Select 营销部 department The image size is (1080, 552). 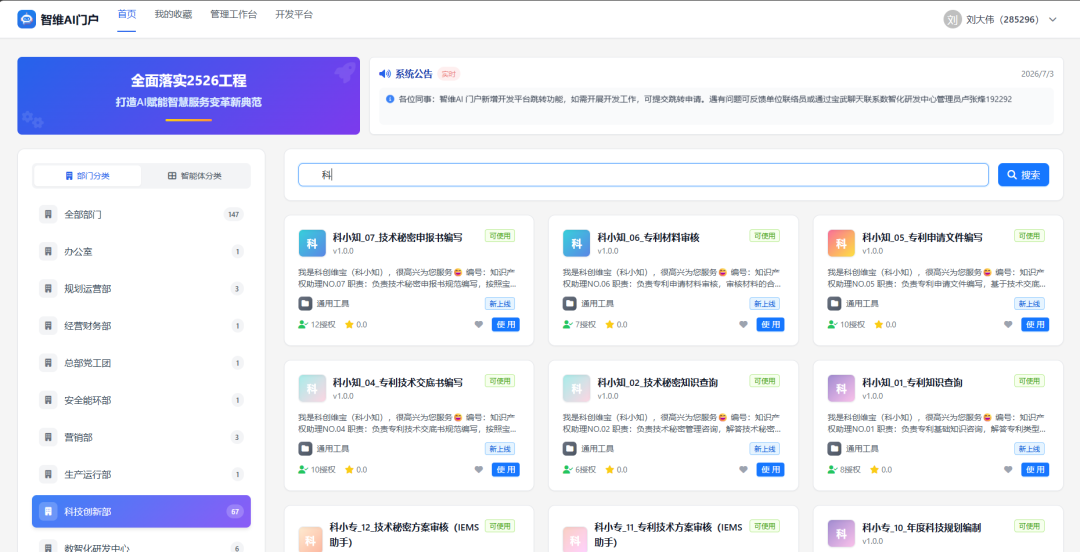tap(141, 438)
